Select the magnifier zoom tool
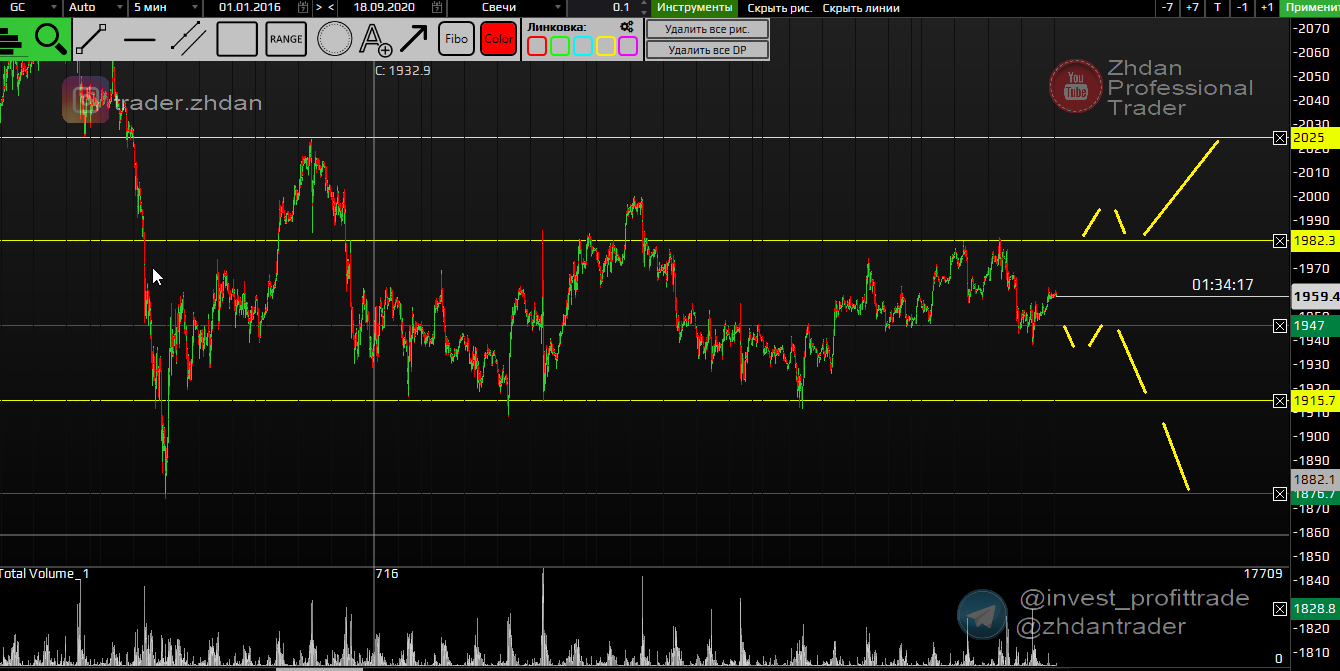The image size is (1340, 671). 49,39
